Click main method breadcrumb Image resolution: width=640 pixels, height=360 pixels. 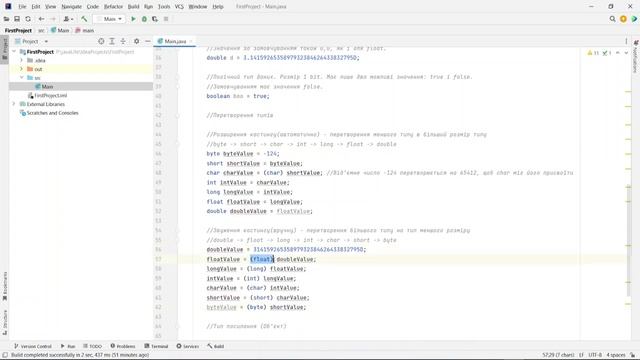coord(85,30)
